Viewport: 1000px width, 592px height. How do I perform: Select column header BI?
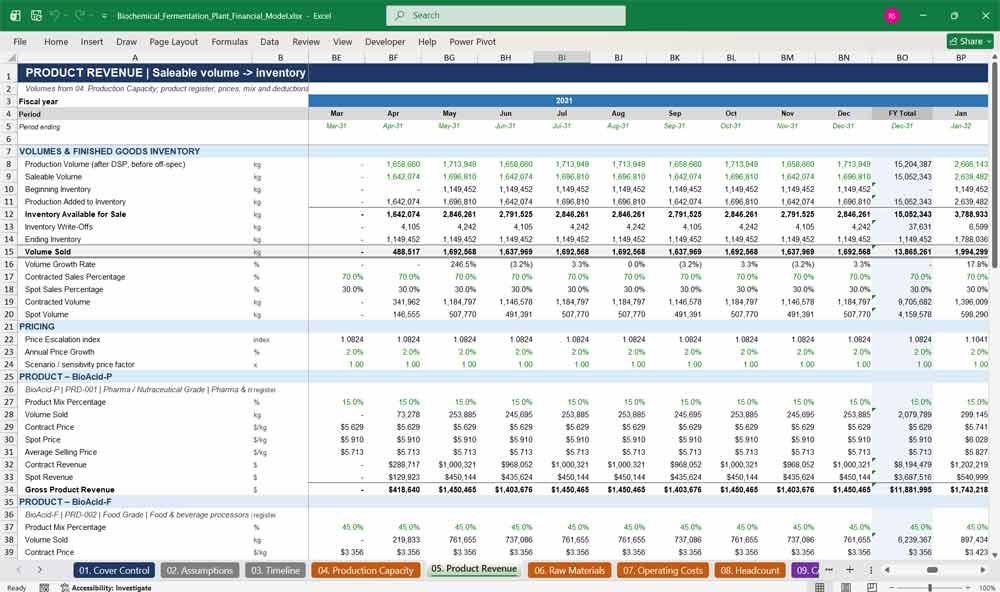pos(562,58)
